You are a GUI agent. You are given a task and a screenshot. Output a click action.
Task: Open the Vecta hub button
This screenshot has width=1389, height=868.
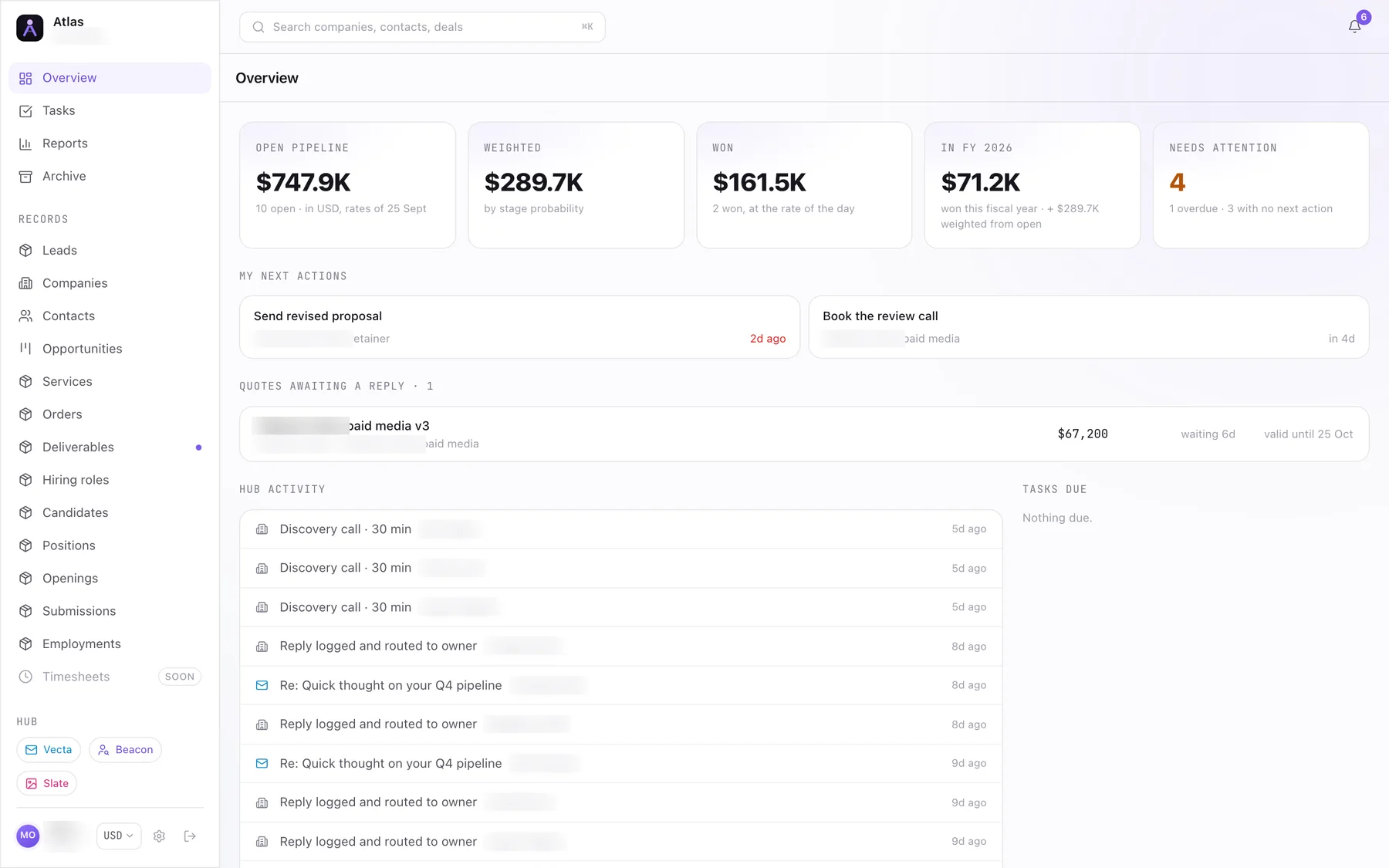point(49,750)
